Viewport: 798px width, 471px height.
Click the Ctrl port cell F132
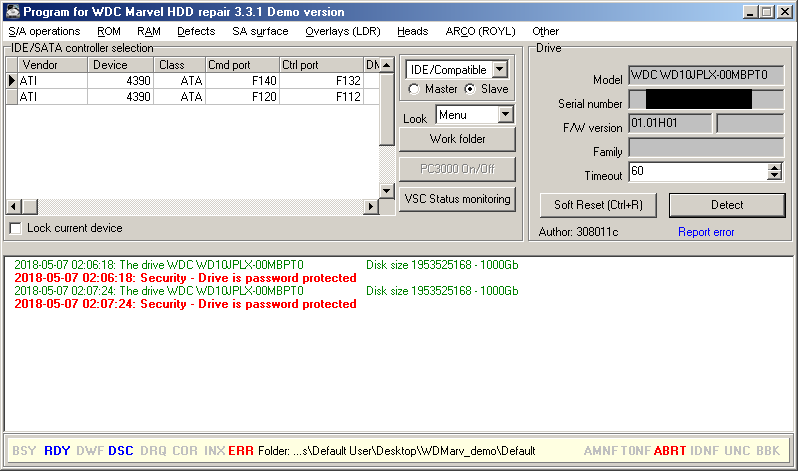(321, 81)
